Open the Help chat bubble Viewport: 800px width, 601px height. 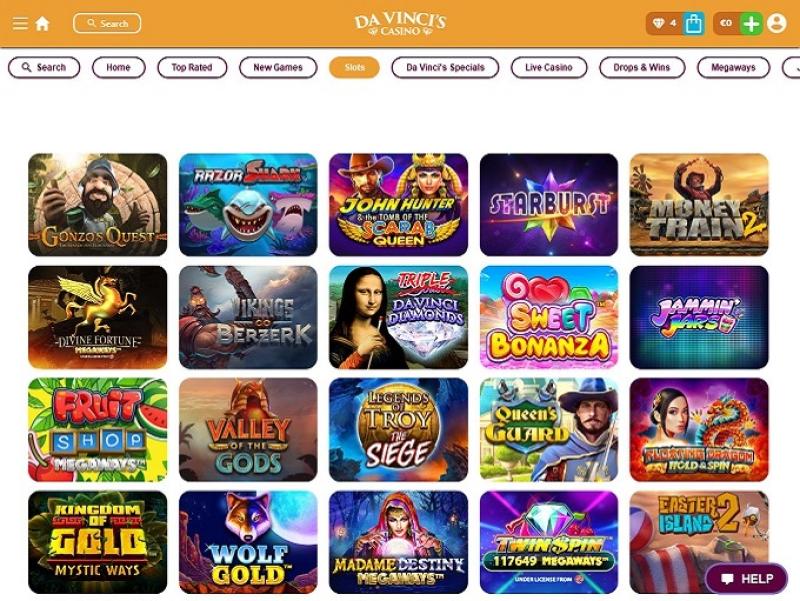point(746,579)
